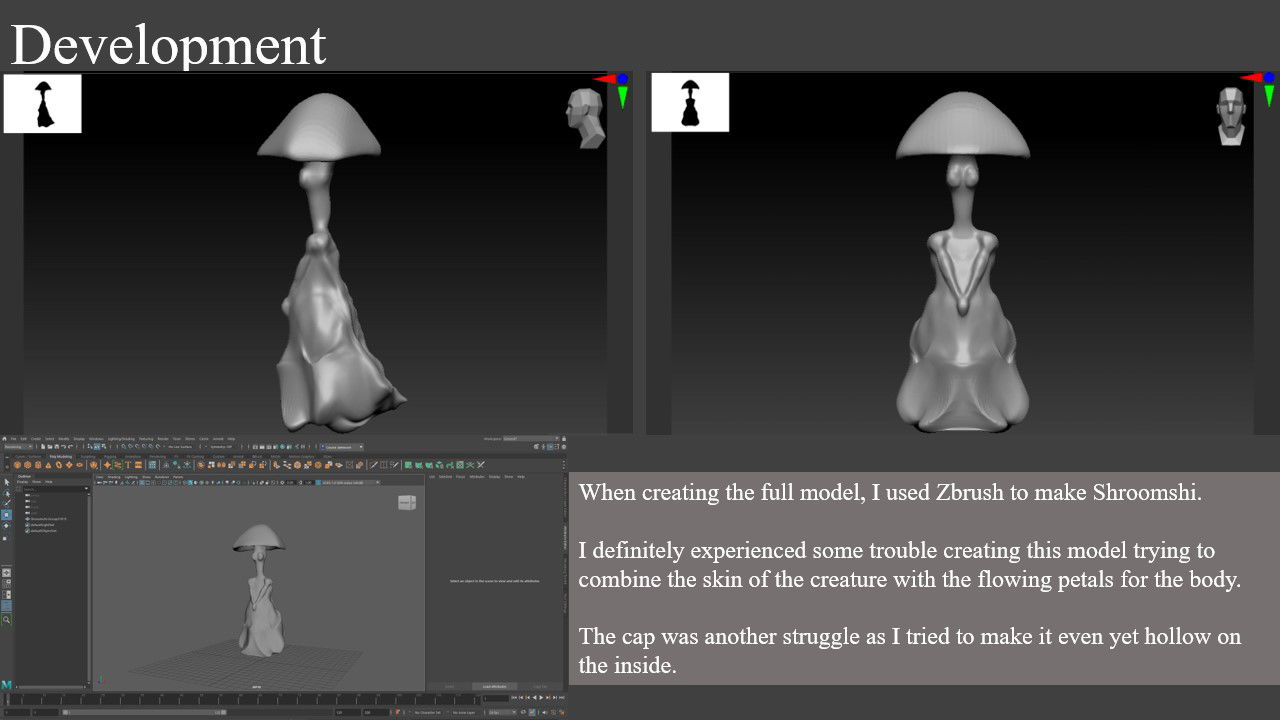Select the mesh item in the Outliner
Viewport: 1280px width, 720px height.
(48, 520)
